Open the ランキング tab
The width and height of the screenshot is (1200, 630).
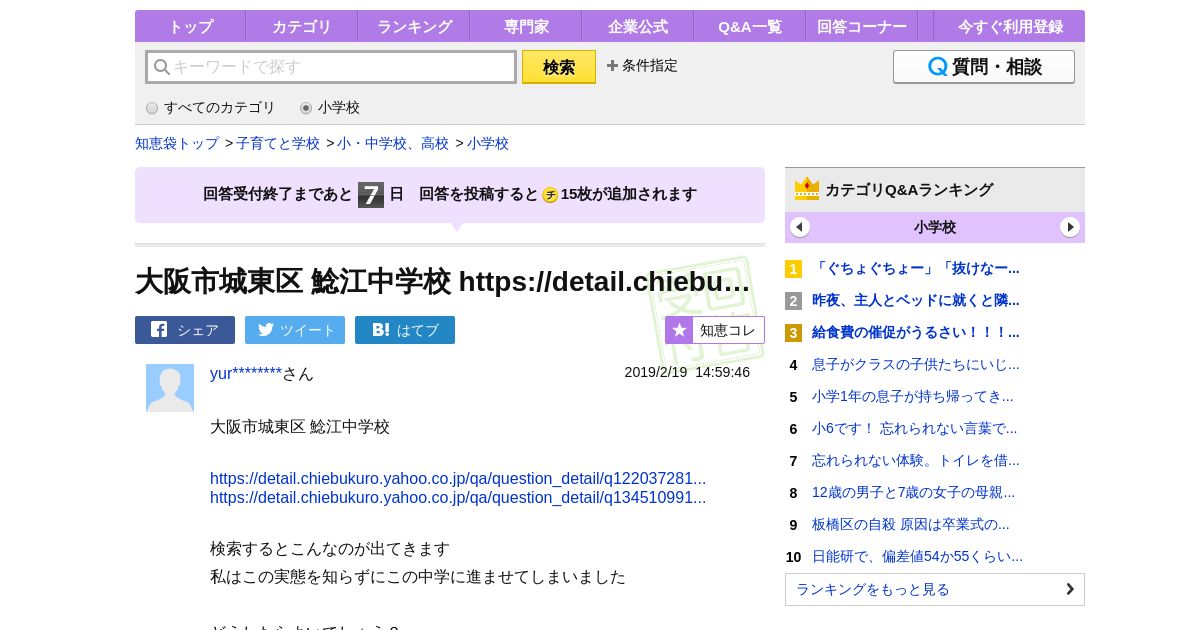tap(414, 27)
